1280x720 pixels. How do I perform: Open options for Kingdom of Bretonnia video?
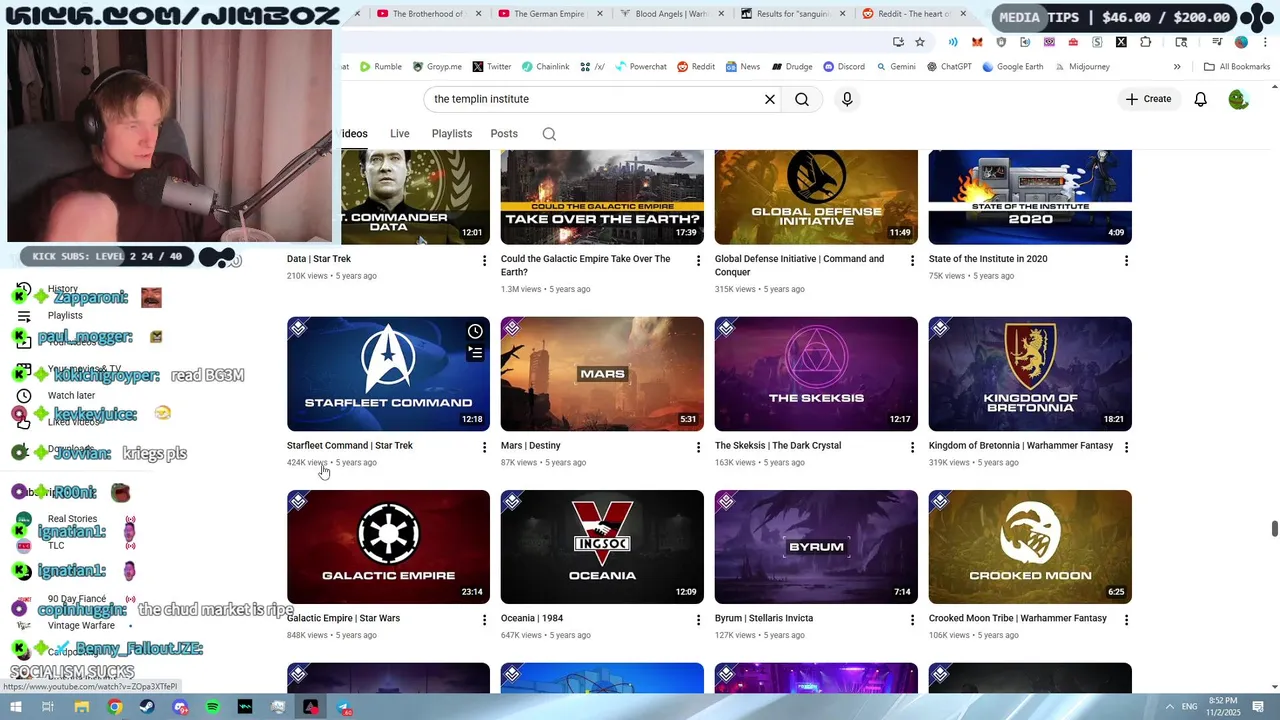1126,447
